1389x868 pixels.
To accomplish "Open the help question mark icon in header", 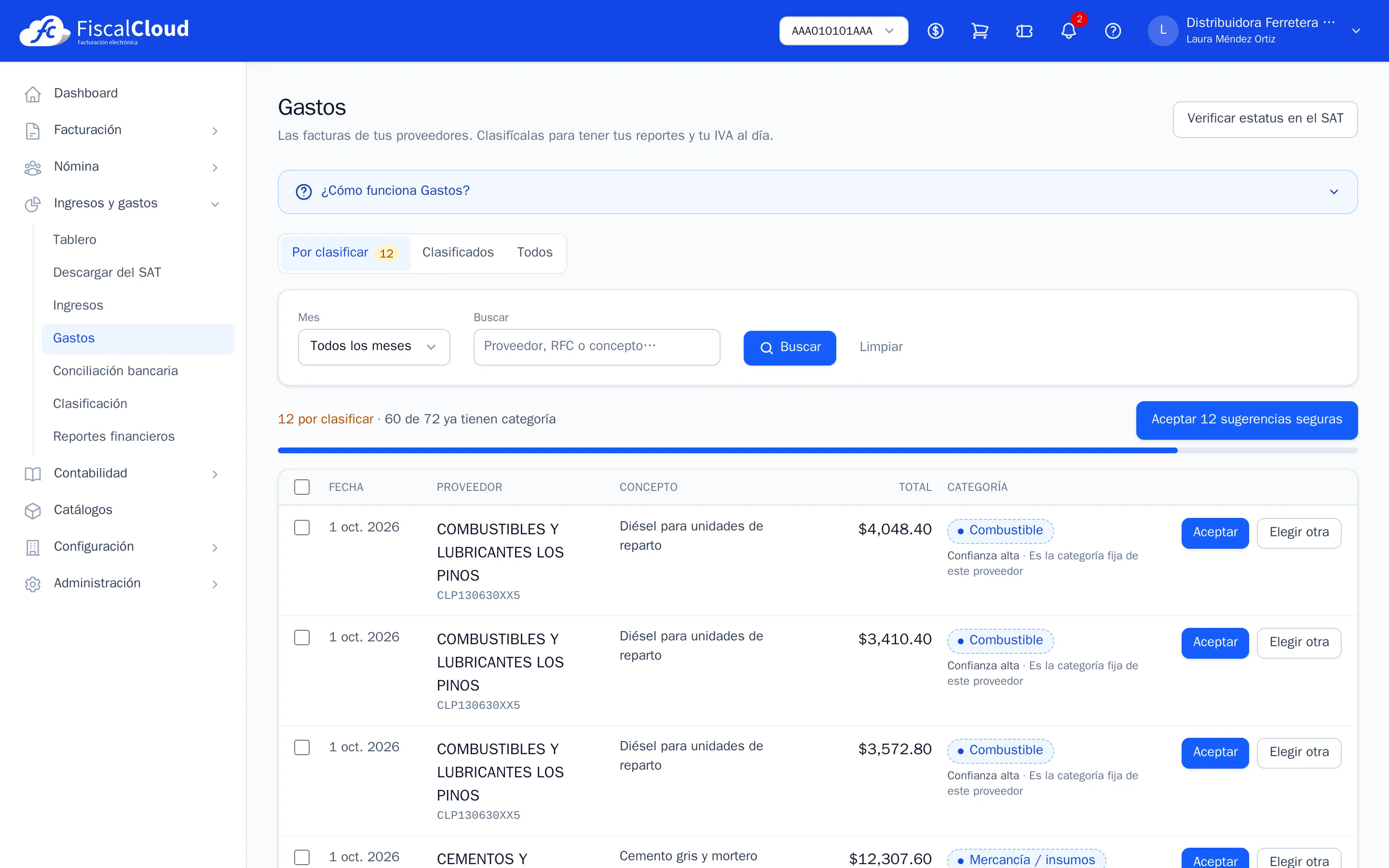I will pyautogui.click(x=1113, y=31).
